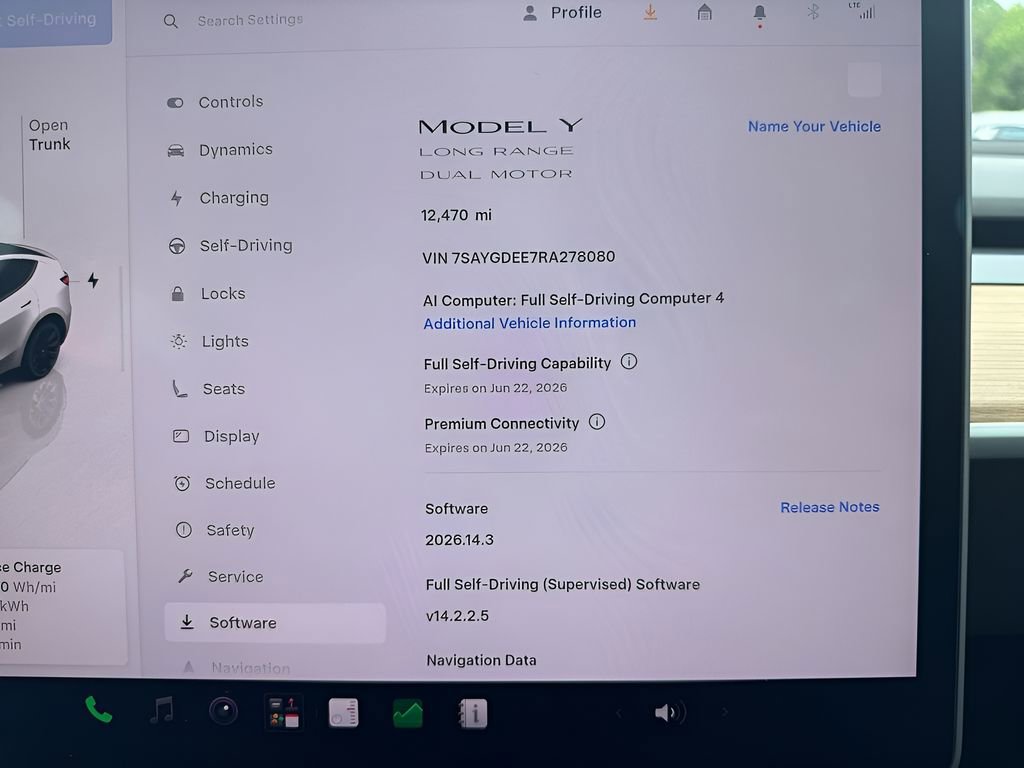
Task: Click the profile person icon
Action: click(x=530, y=13)
